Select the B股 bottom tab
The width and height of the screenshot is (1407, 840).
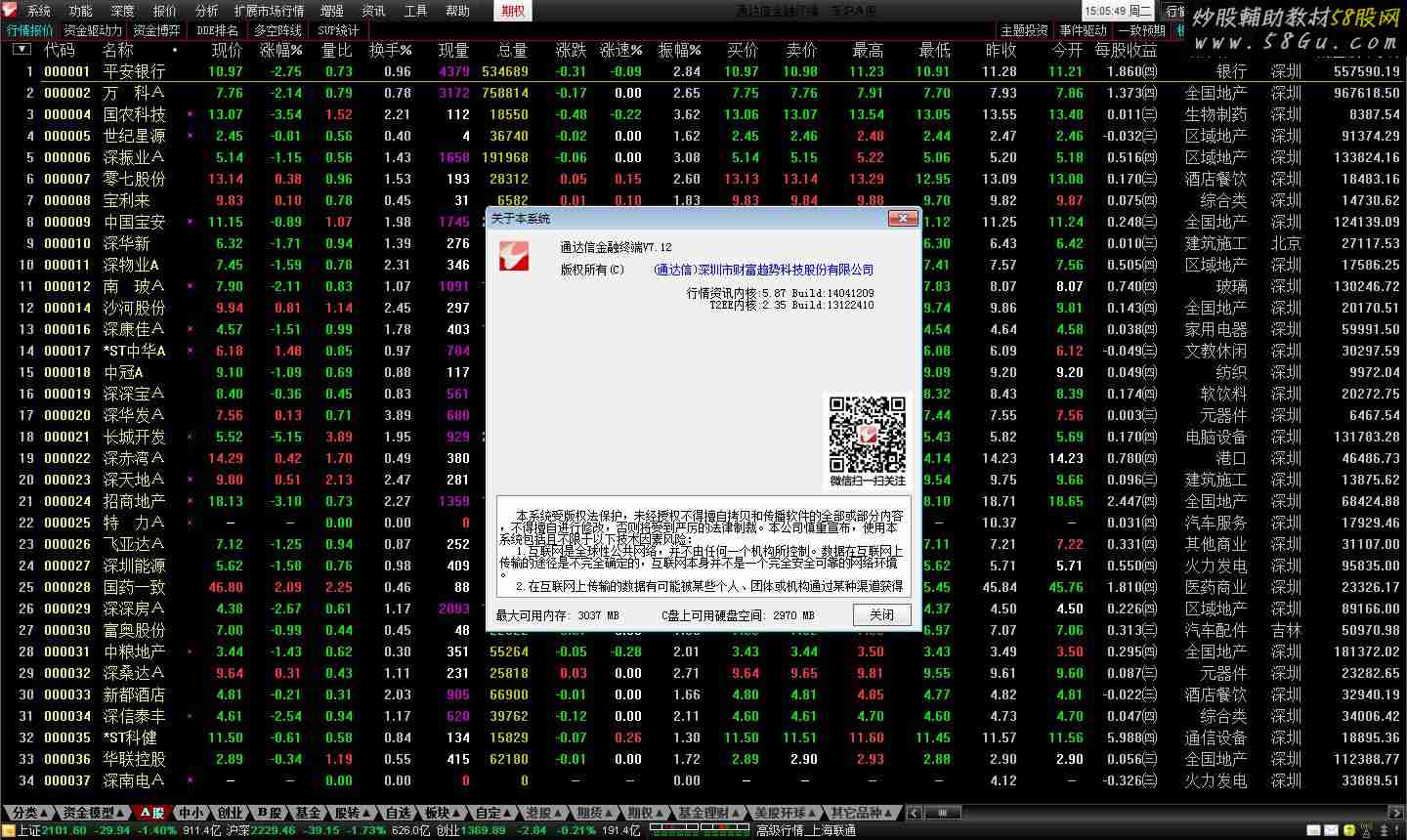[x=270, y=813]
